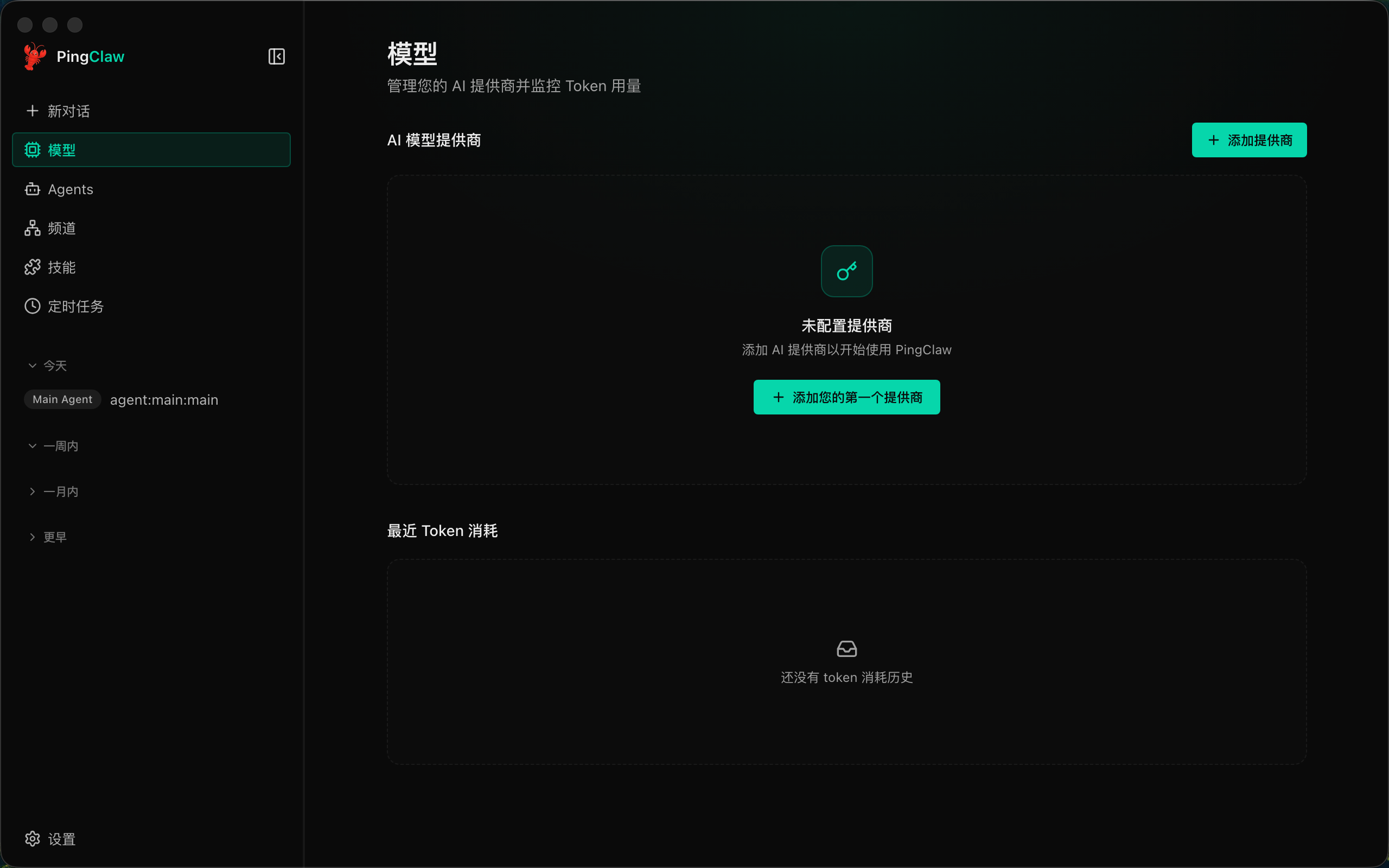Click the network icon next to 频道

pyautogui.click(x=33, y=228)
